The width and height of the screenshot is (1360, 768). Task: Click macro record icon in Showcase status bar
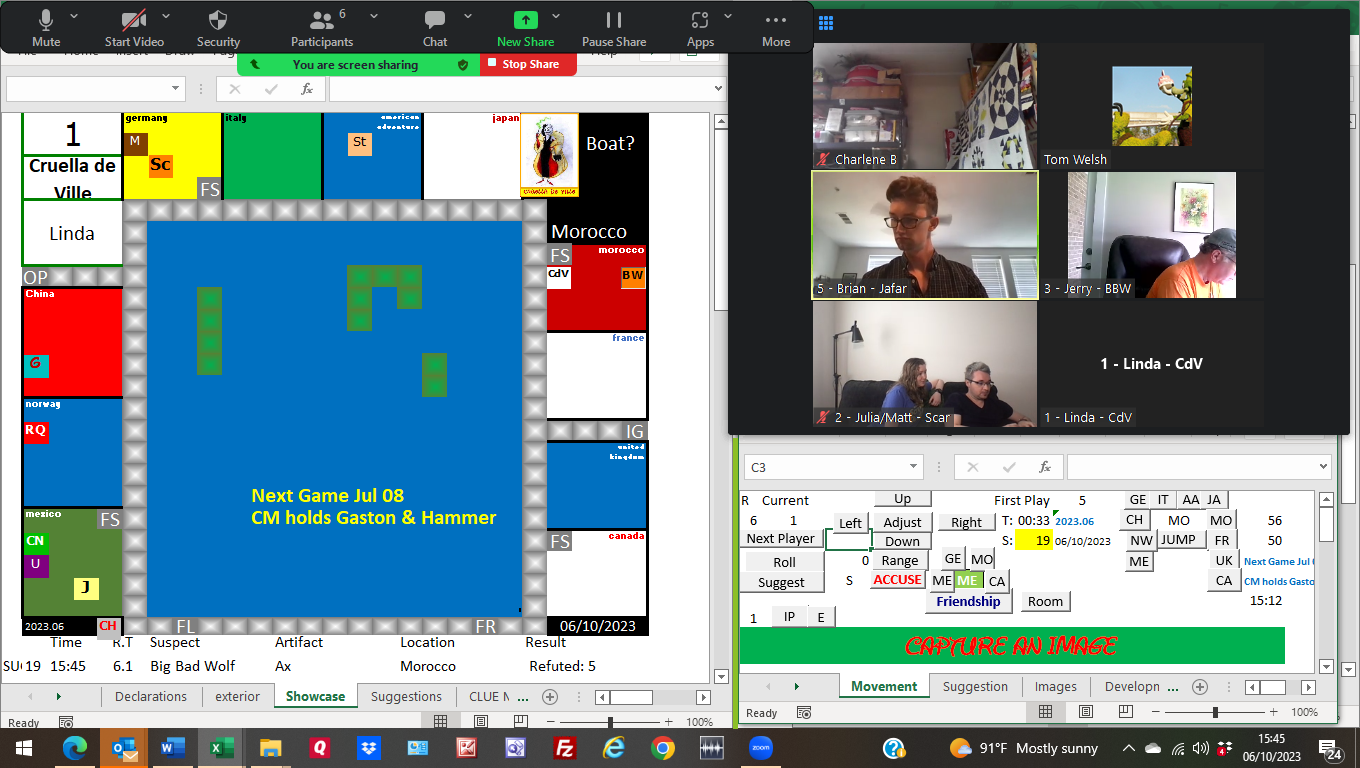[x=66, y=722]
